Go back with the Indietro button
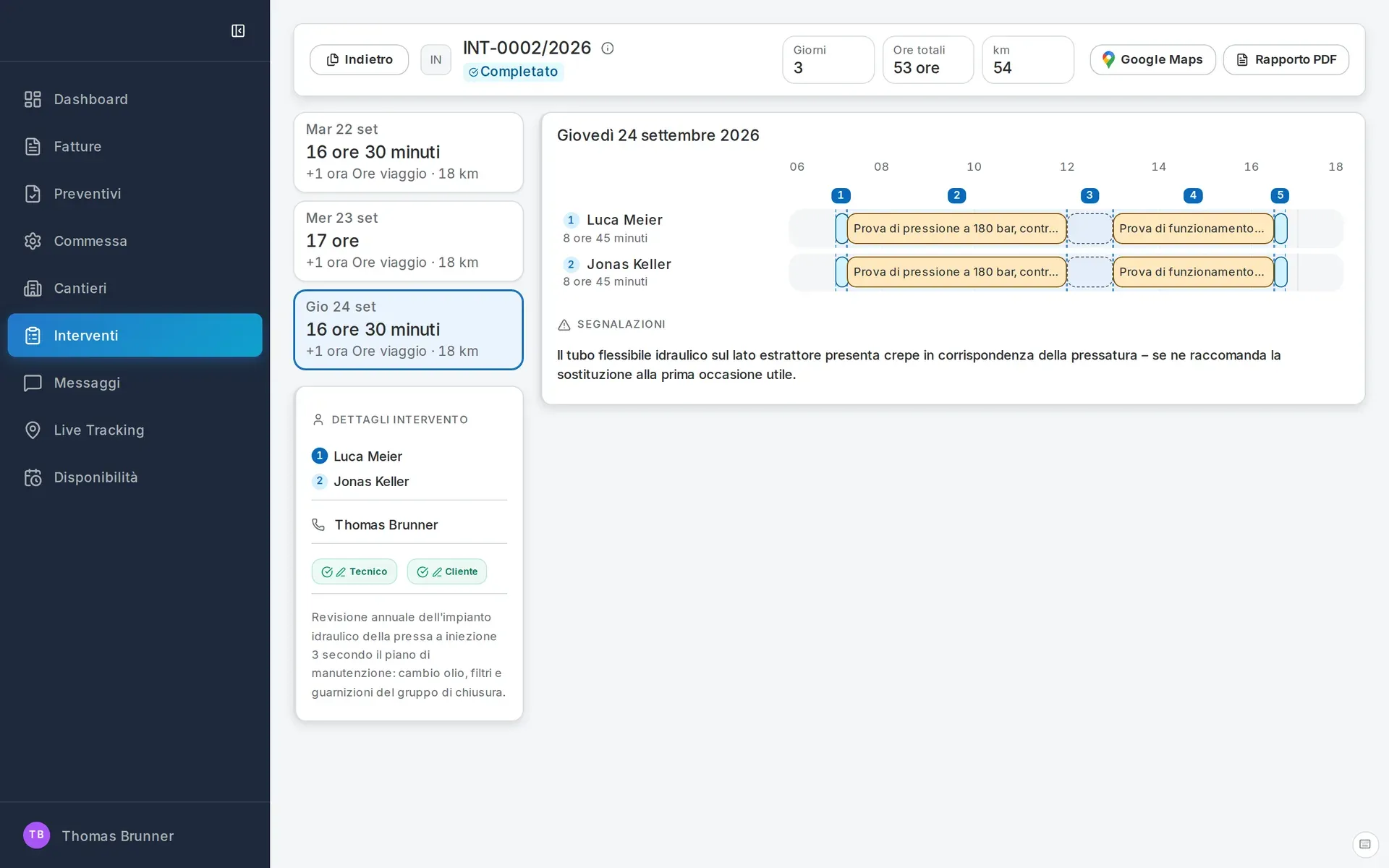This screenshot has height=868, width=1389. click(359, 59)
